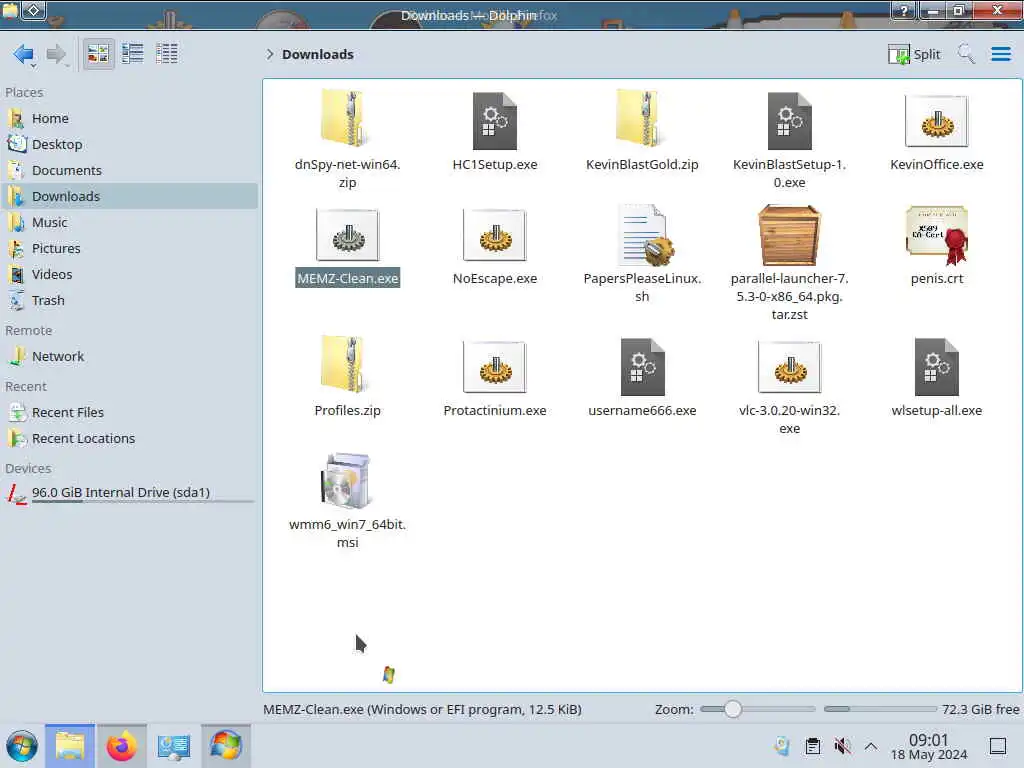
Task: Click the Split view button
Action: click(914, 54)
